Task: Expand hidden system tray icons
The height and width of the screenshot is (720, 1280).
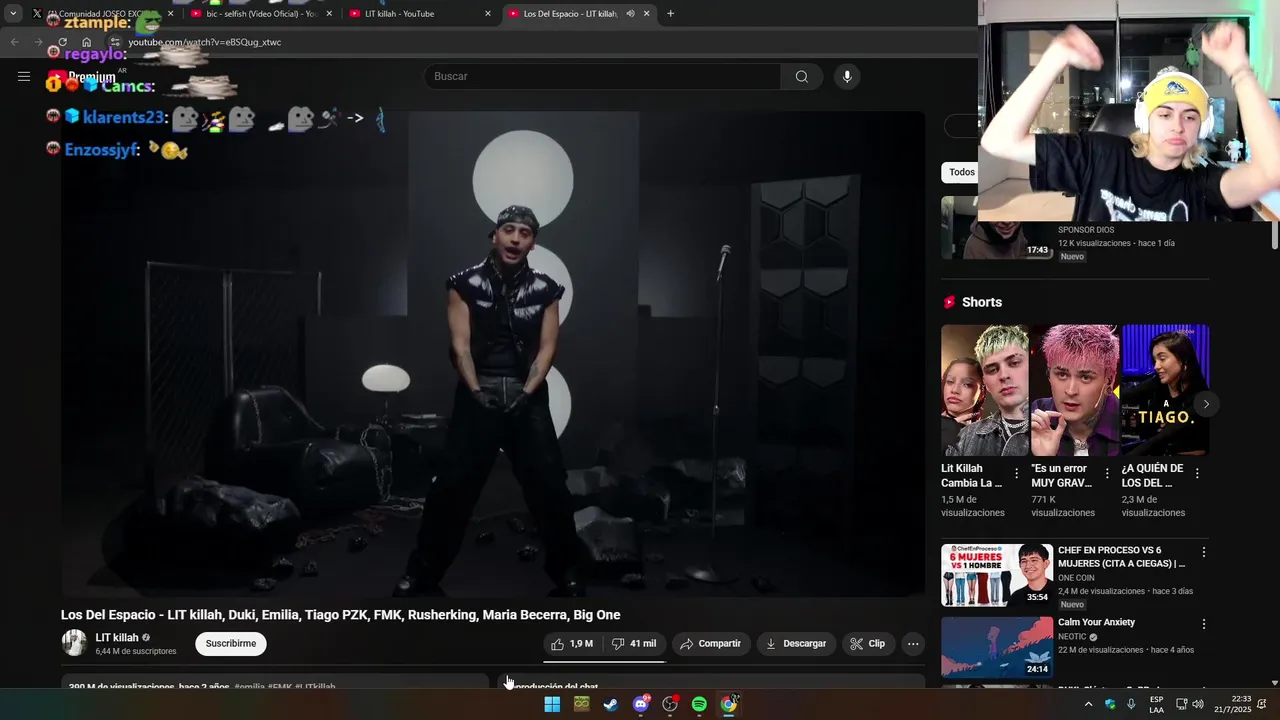Action: (1088, 704)
